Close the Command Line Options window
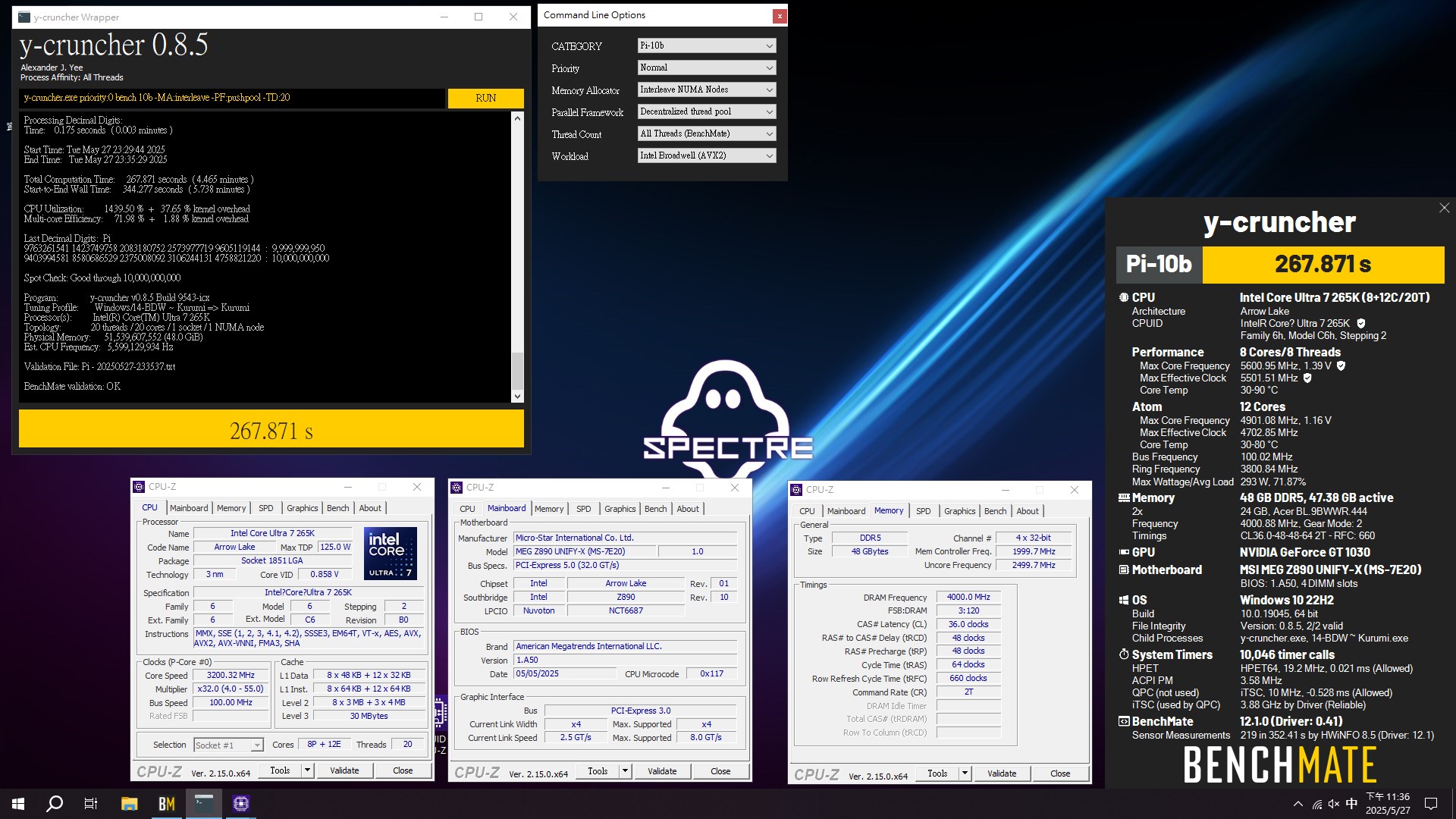The image size is (1456, 819). click(x=779, y=16)
